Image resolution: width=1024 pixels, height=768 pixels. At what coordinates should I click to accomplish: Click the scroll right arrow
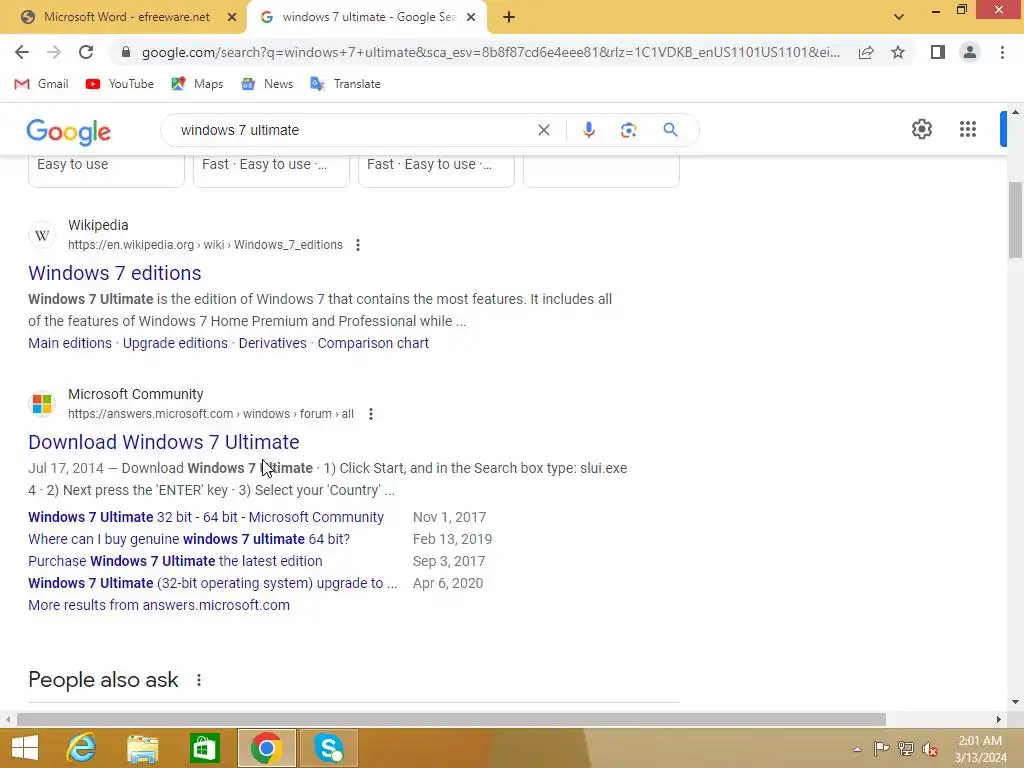tap(999, 720)
